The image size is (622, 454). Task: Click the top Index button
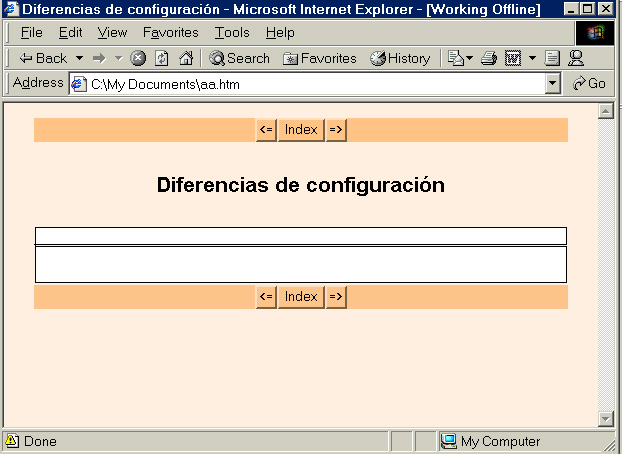301,130
